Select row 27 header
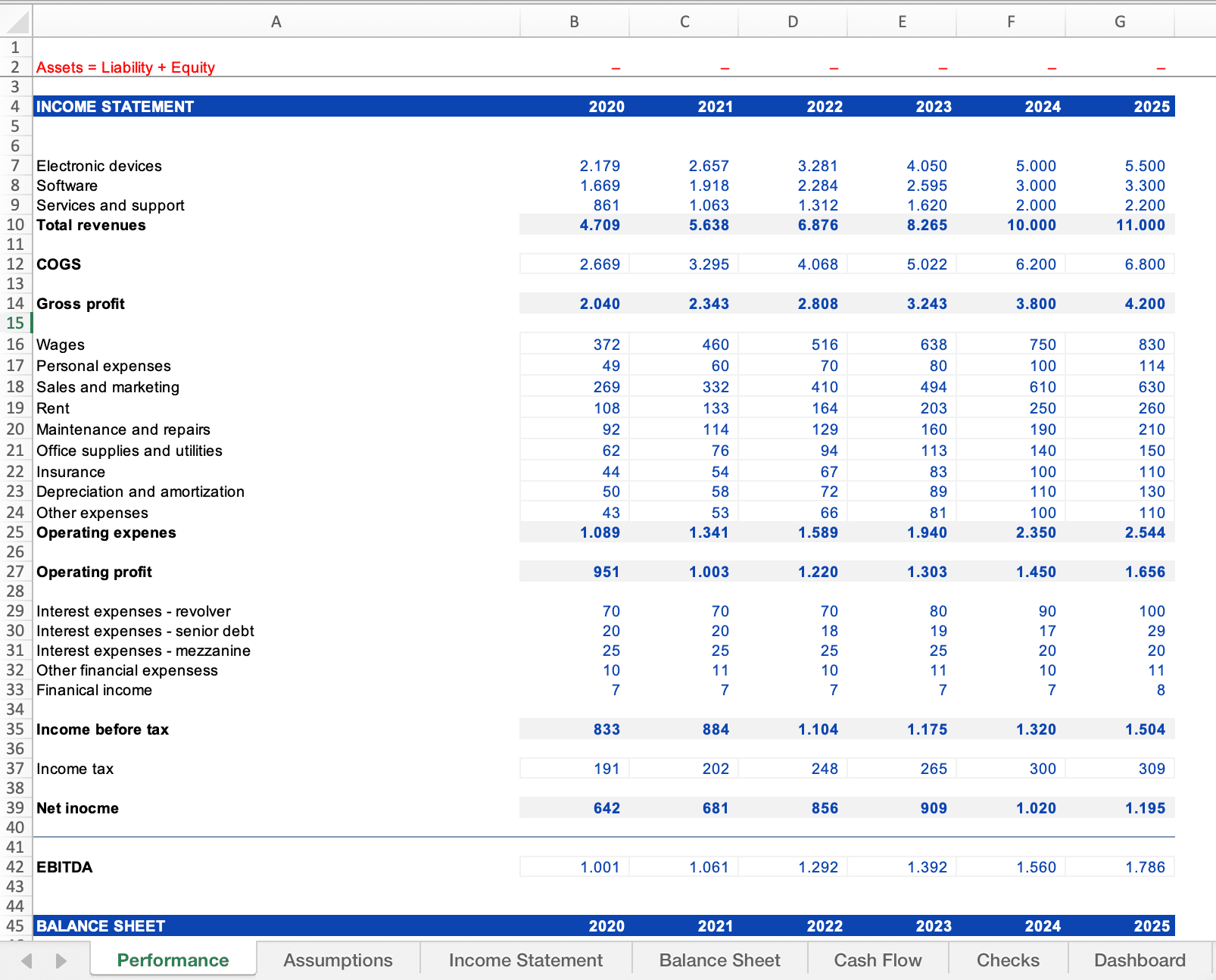Screen dimensions: 1216x980 point(16,572)
